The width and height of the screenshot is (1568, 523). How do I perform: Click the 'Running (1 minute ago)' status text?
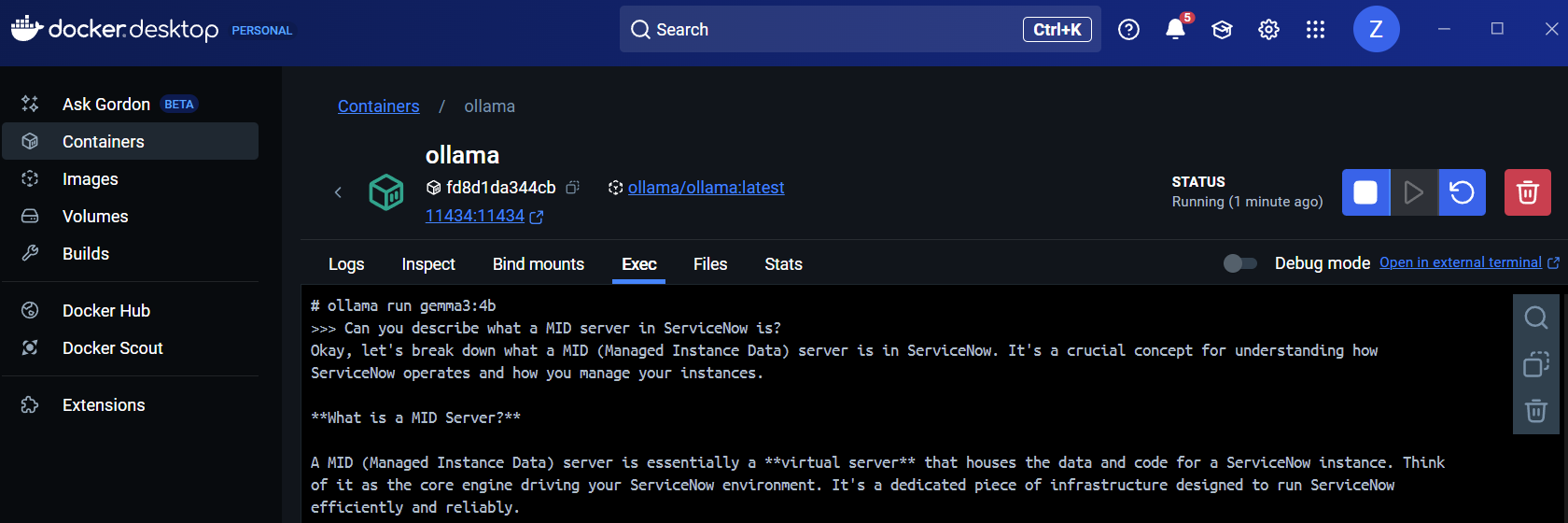tap(1247, 202)
